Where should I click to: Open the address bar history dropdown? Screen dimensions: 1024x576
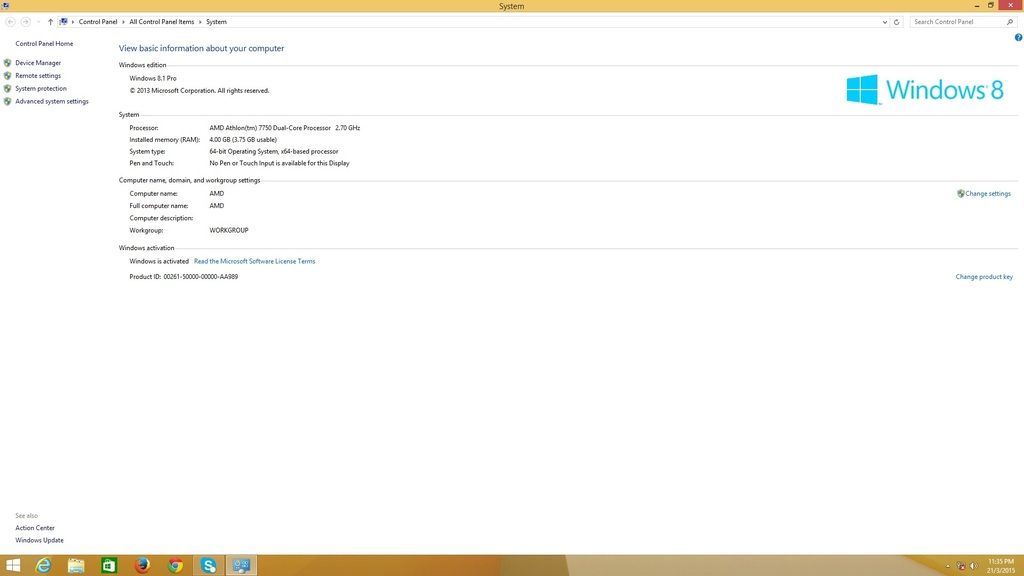[885, 21]
